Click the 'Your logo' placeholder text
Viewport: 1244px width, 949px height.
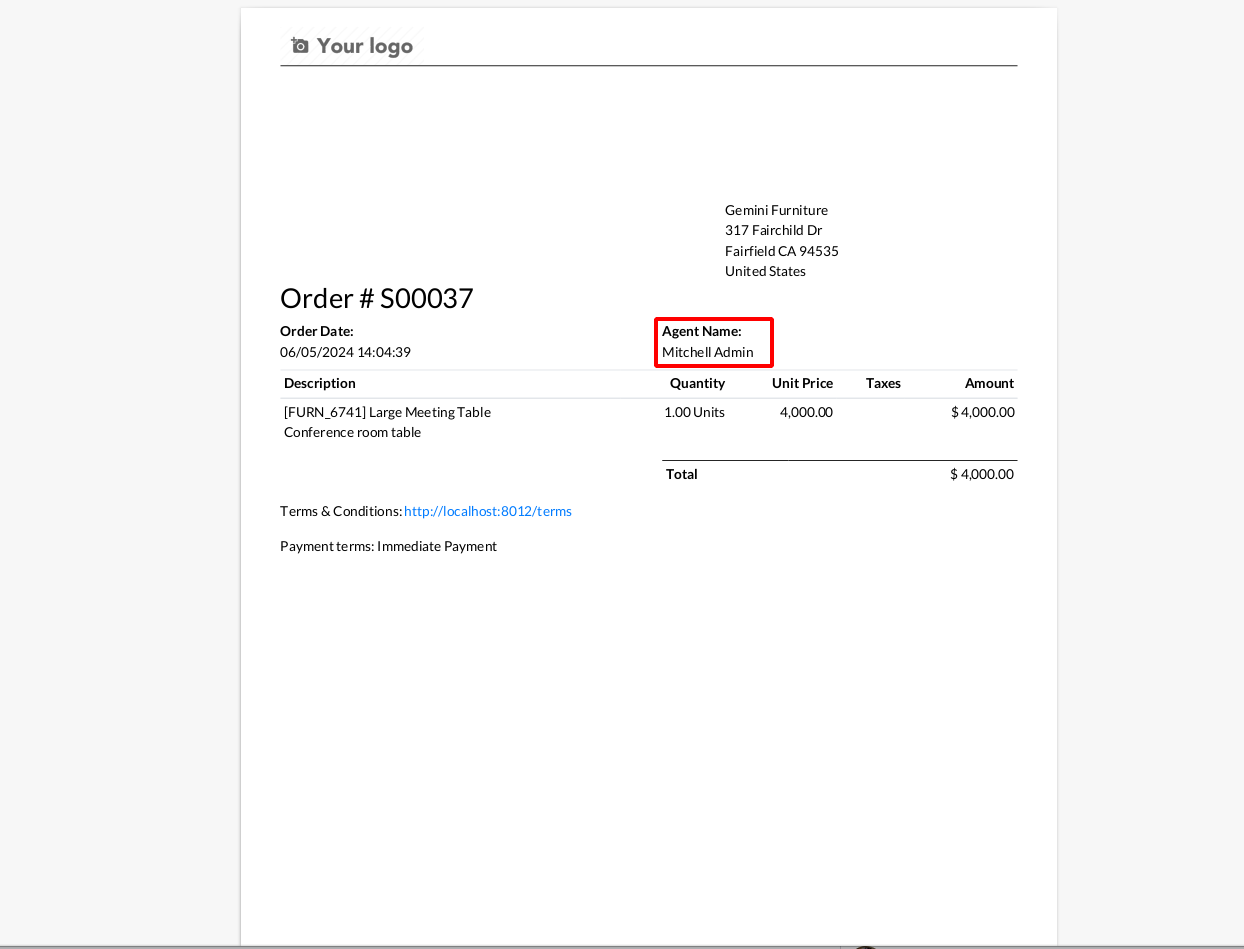point(364,46)
